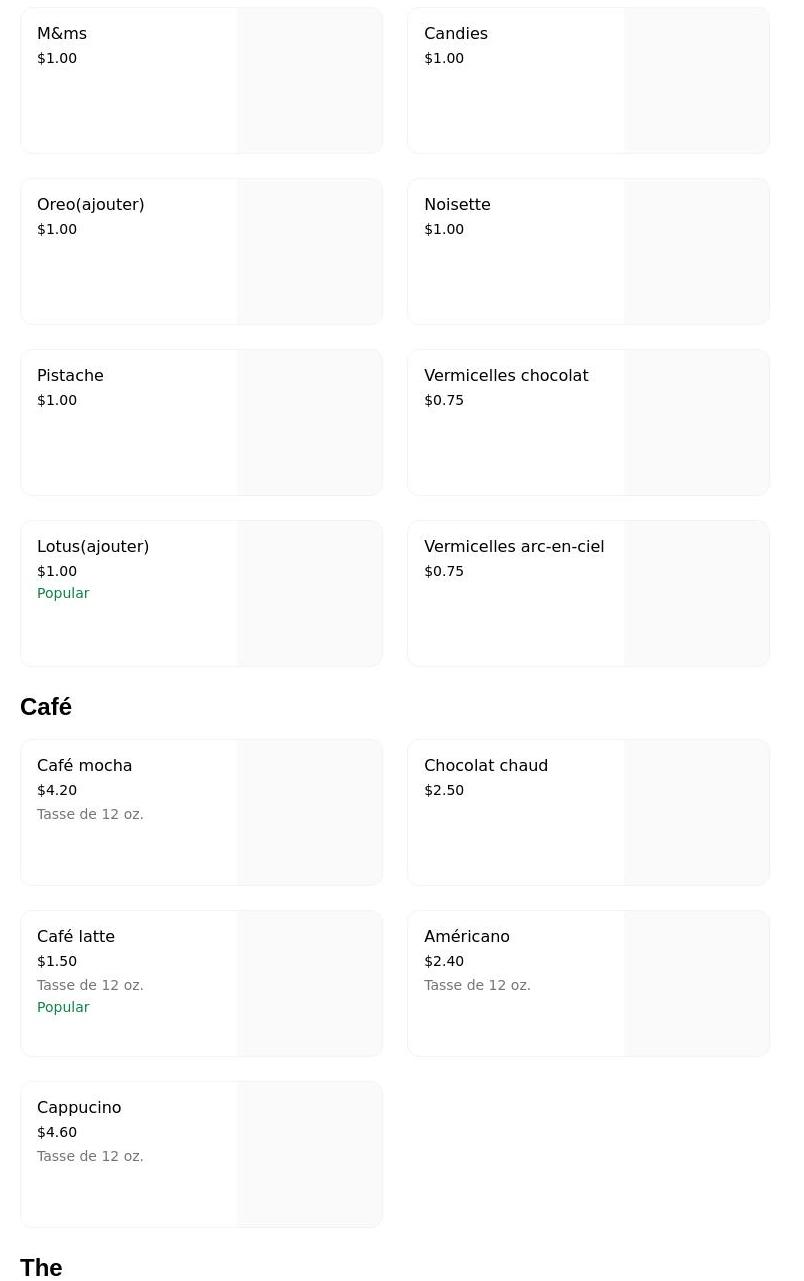Click the Café mocha image thumbnail

point(310,812)
